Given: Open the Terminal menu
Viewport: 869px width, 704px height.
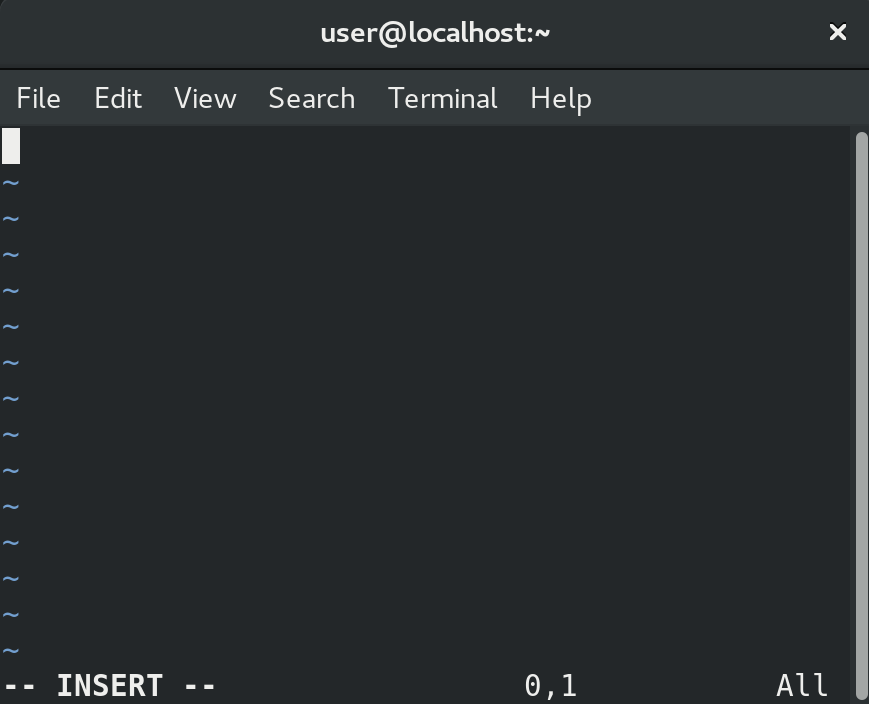Looking at the screenshot, I should pos(442,98).
